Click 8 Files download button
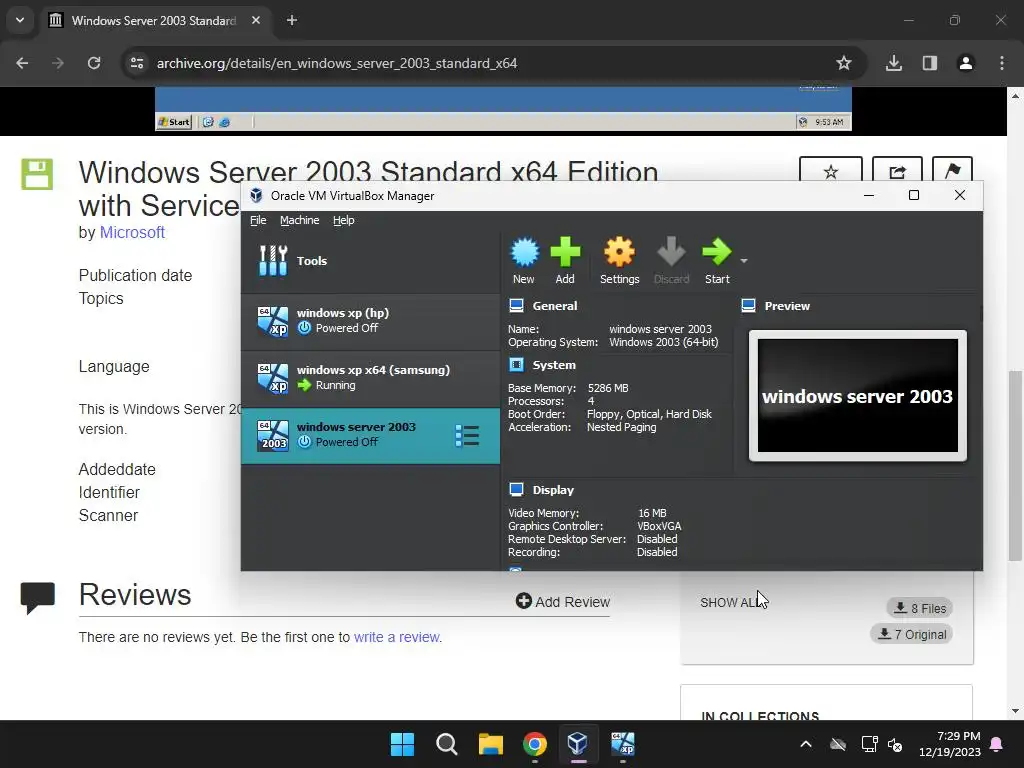Image resolution: width=1024 pixels, height=768 pixels. tap(920, 608)
